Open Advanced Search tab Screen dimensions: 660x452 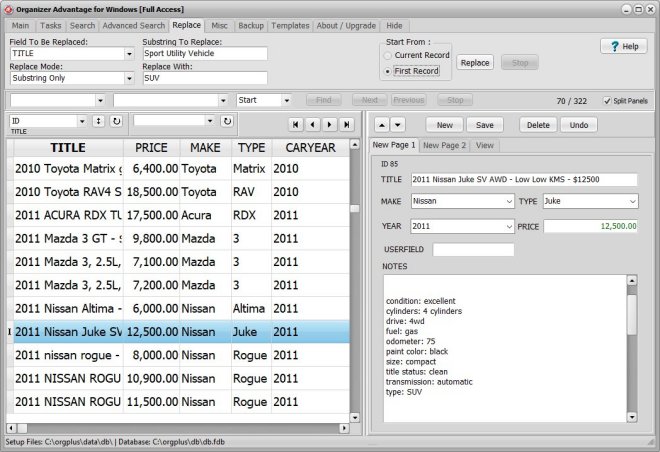(134, 26)
